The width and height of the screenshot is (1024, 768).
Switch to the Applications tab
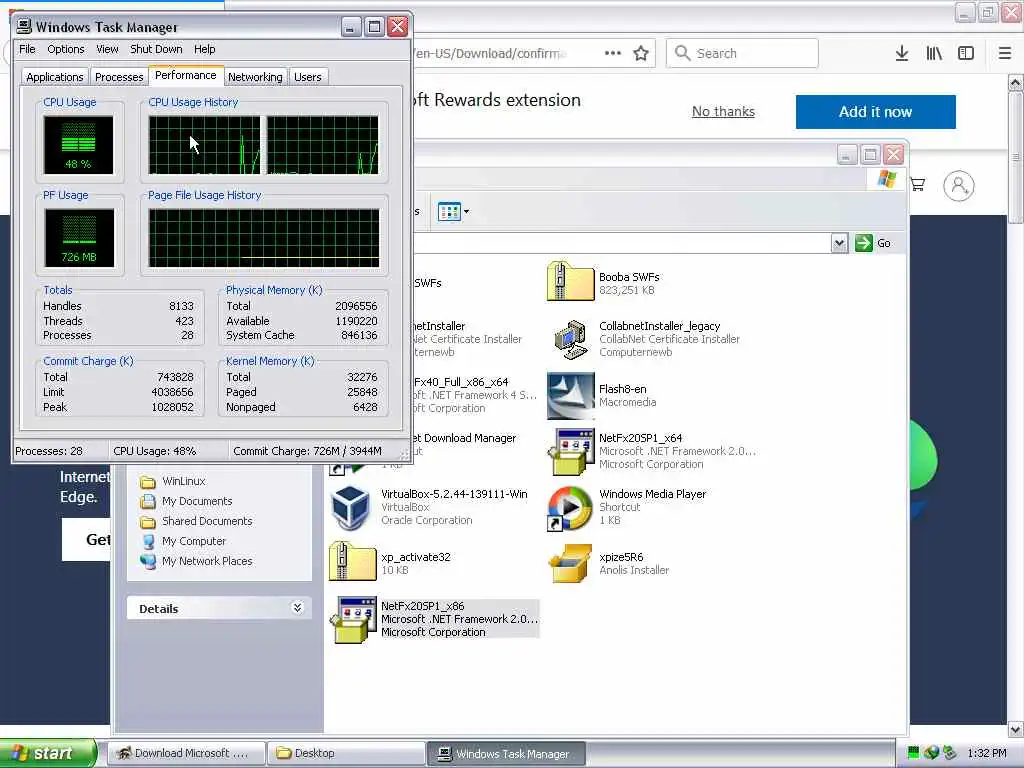[x=55, y=77]
